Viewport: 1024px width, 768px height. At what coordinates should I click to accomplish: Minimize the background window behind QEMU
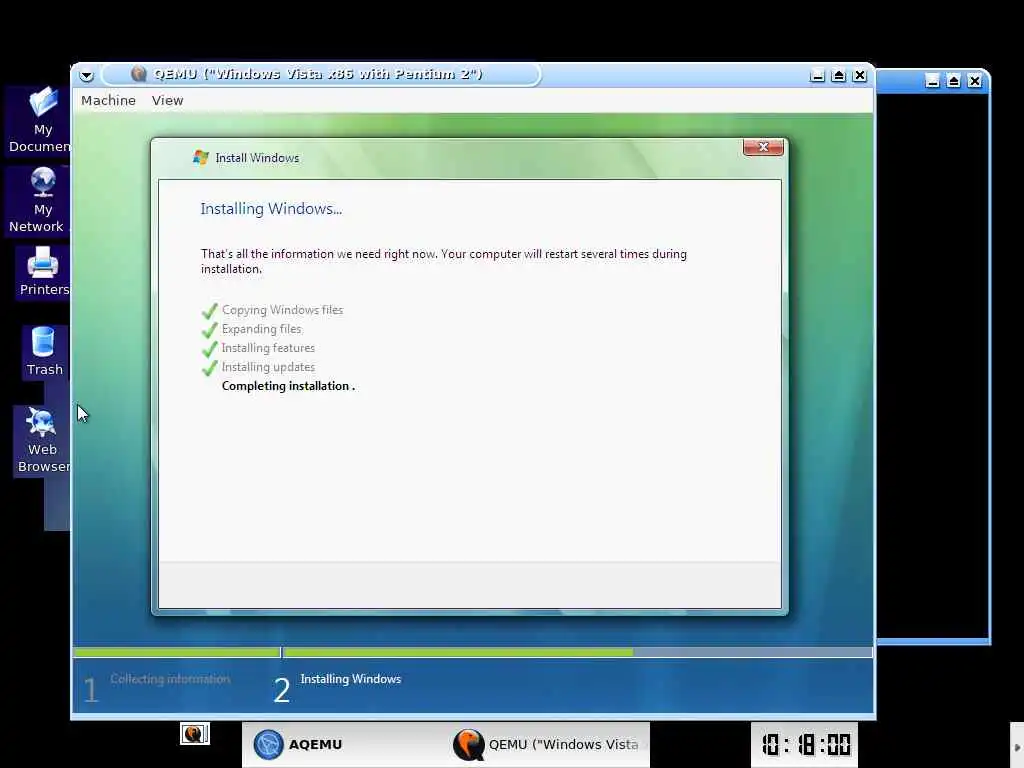click(932, 81)
